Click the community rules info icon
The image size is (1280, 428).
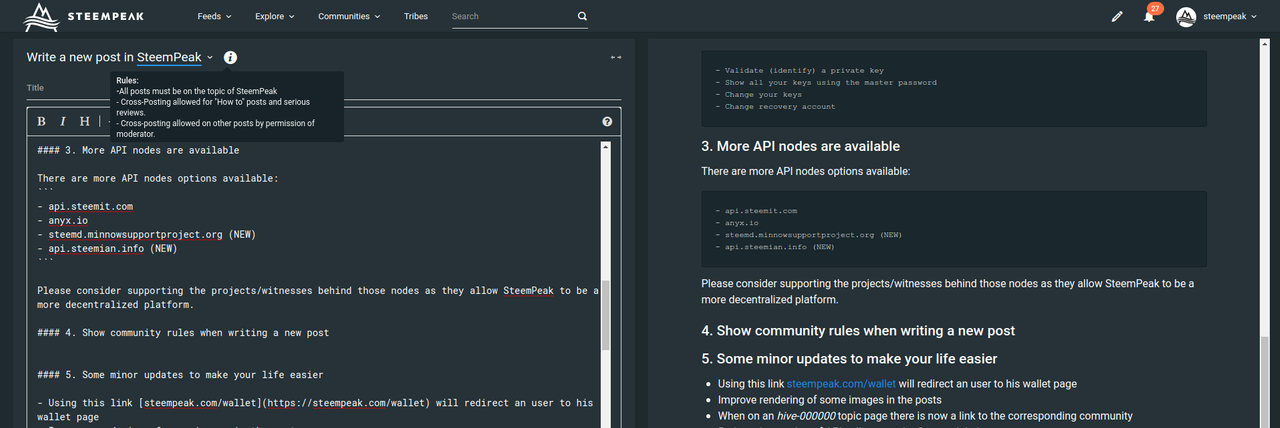coord(231,58)
